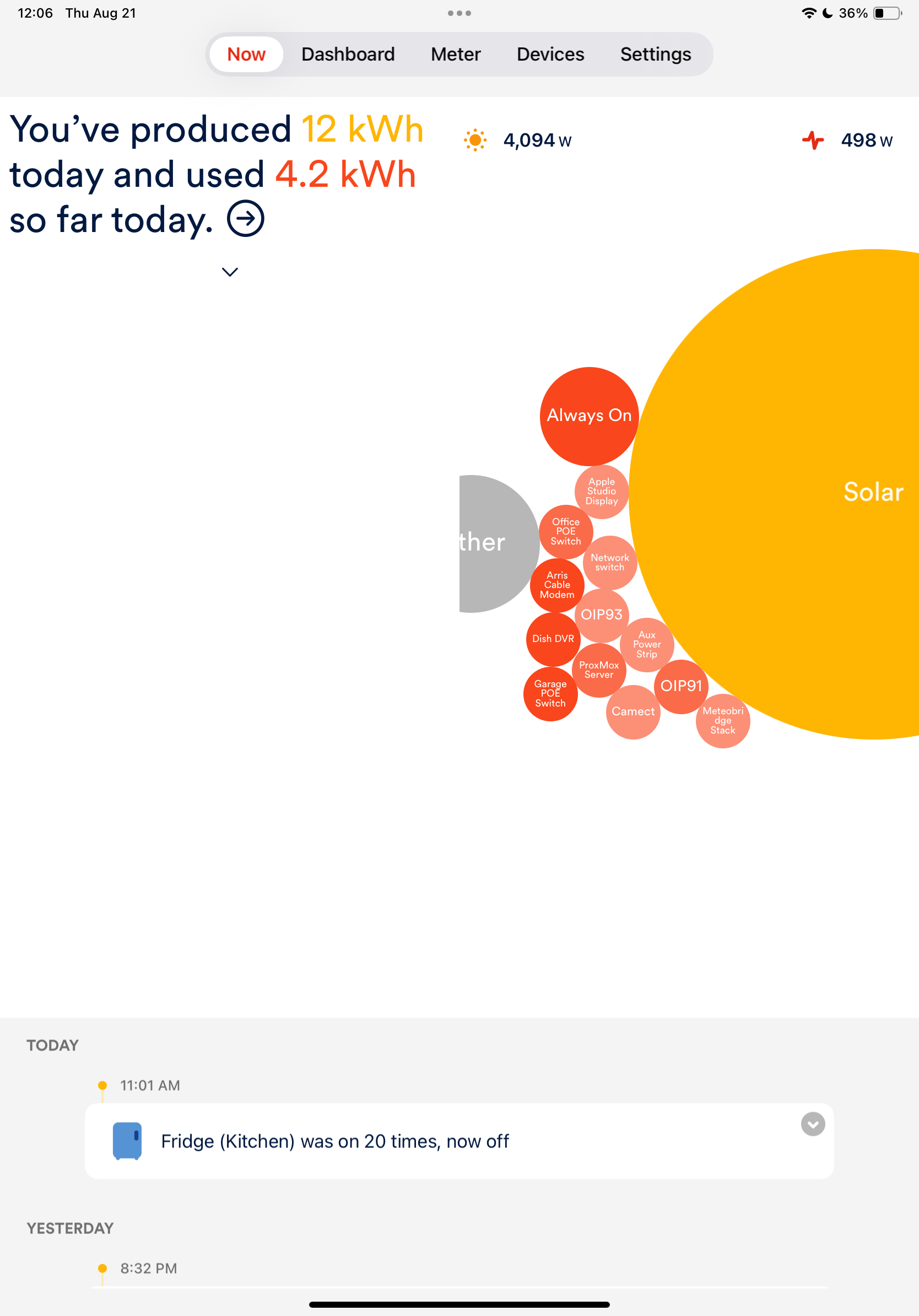Expand the summary with the down chevron

click(230, 272)
